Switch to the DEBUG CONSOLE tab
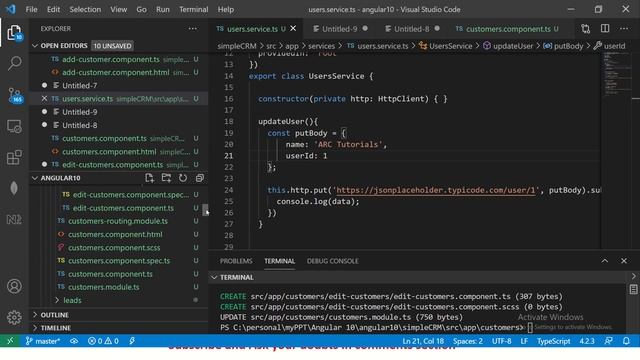Screen dimensions: 640x360 click(x=333, y=261)
